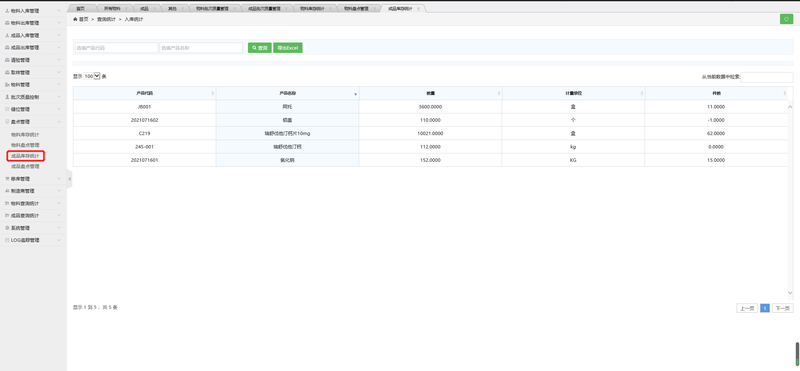Click product code cell 2021071601

[144, 160]
